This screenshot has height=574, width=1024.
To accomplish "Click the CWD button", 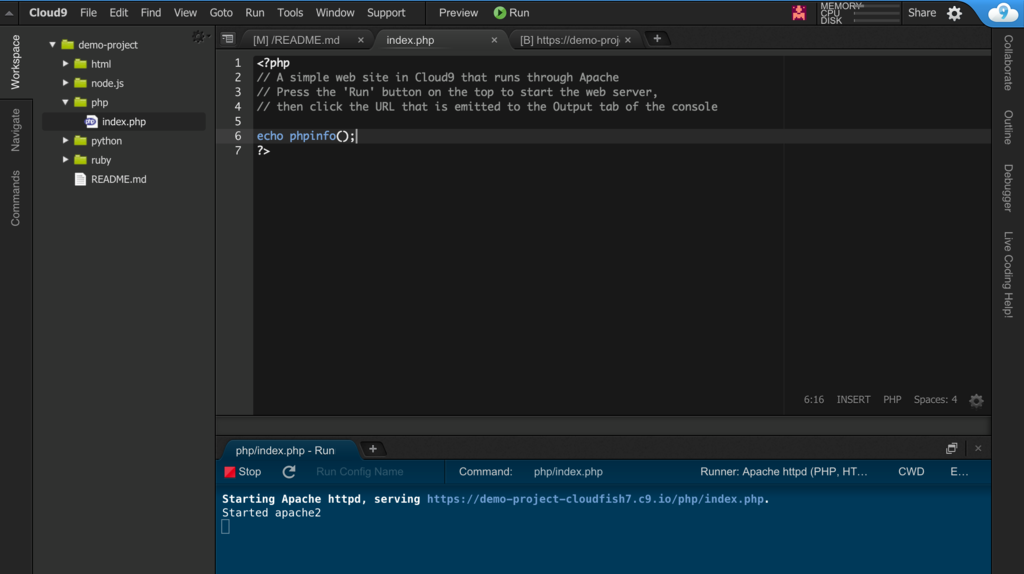I will point(911,471).
